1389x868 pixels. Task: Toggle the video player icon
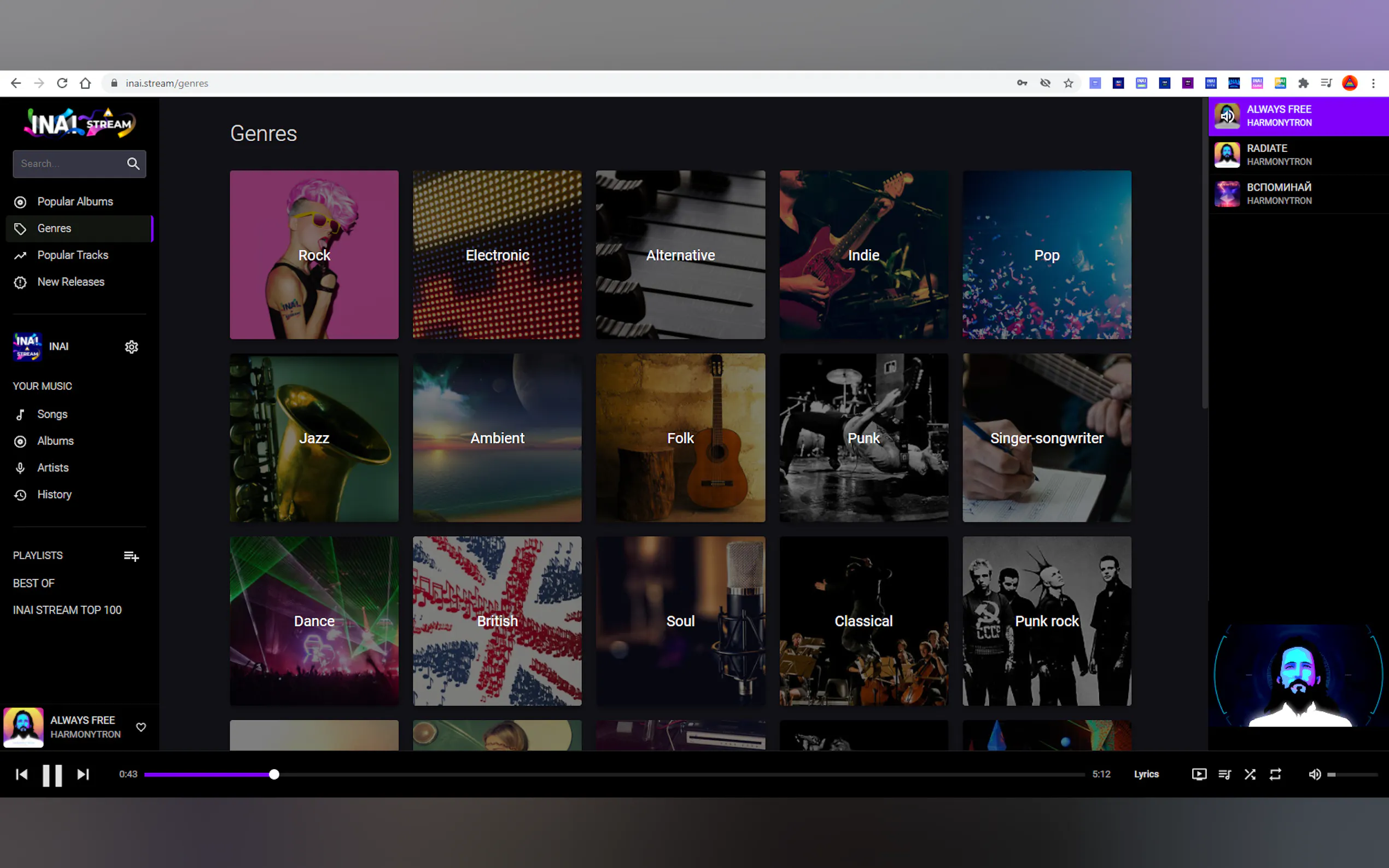[1199, 775]
